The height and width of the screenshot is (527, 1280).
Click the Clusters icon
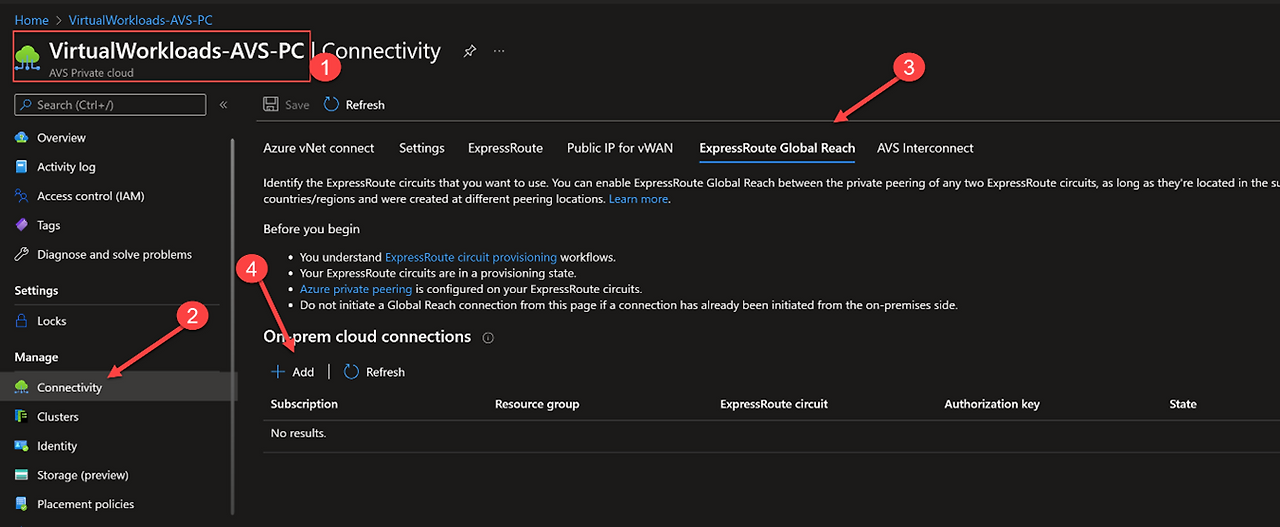[x=21, y=416]
